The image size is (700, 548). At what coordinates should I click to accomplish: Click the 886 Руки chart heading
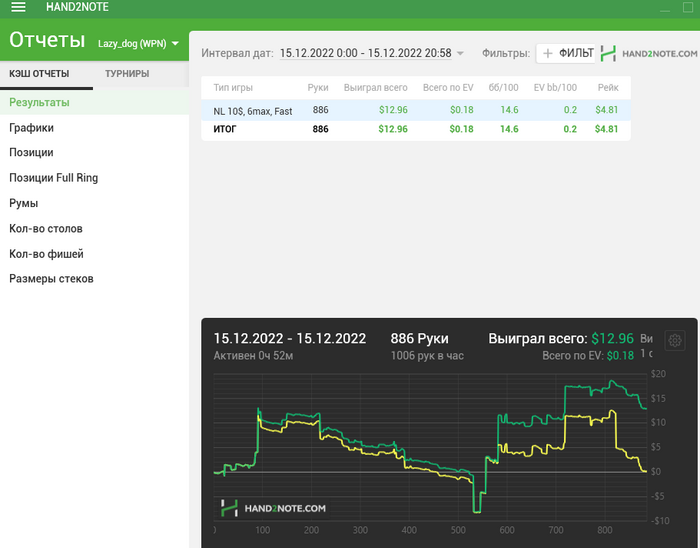(419, 339)
